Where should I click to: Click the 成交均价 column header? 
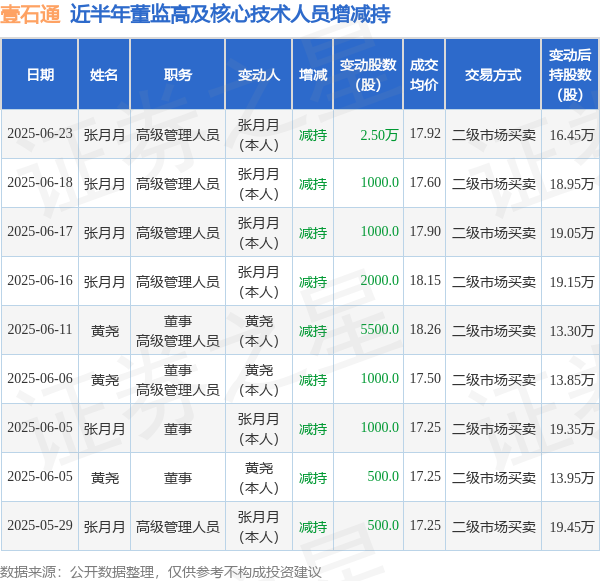424,75
